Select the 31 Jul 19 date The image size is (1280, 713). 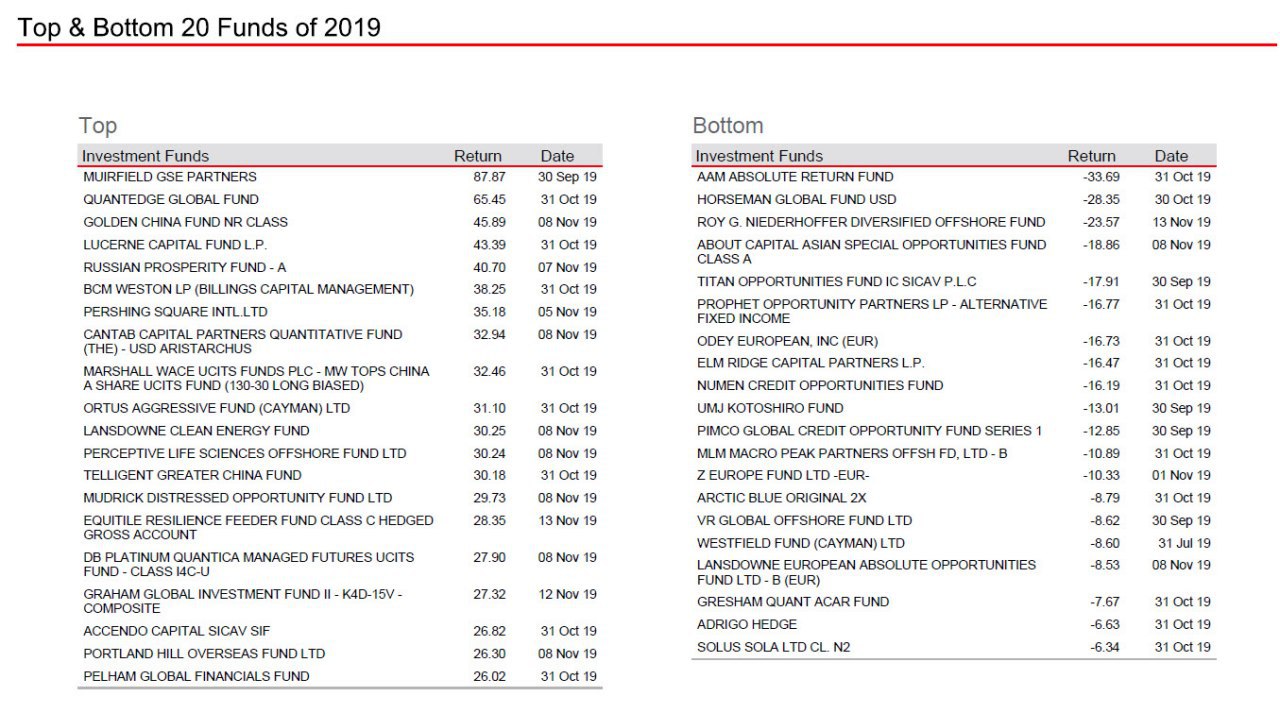(1184, 543)
